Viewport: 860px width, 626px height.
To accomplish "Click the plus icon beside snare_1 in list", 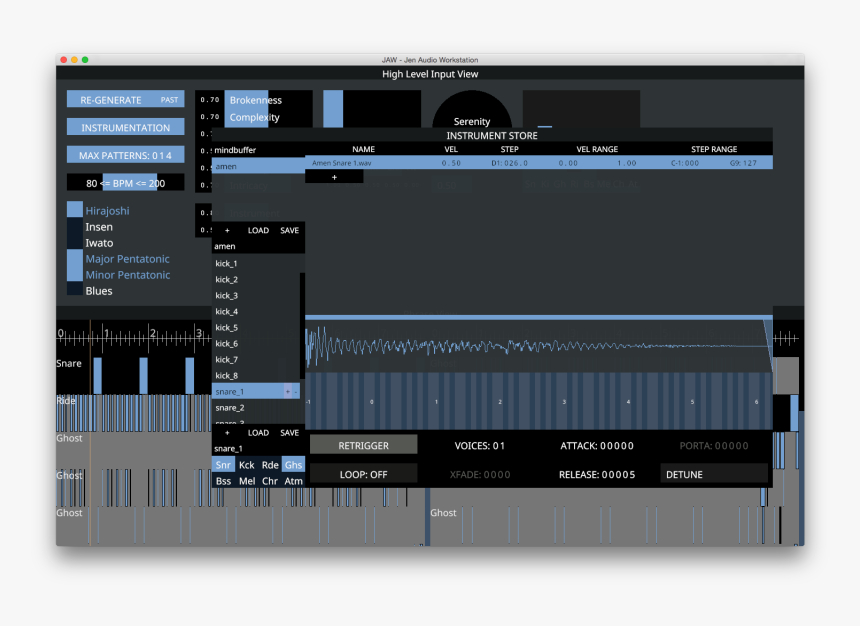I will coord(287,392).
